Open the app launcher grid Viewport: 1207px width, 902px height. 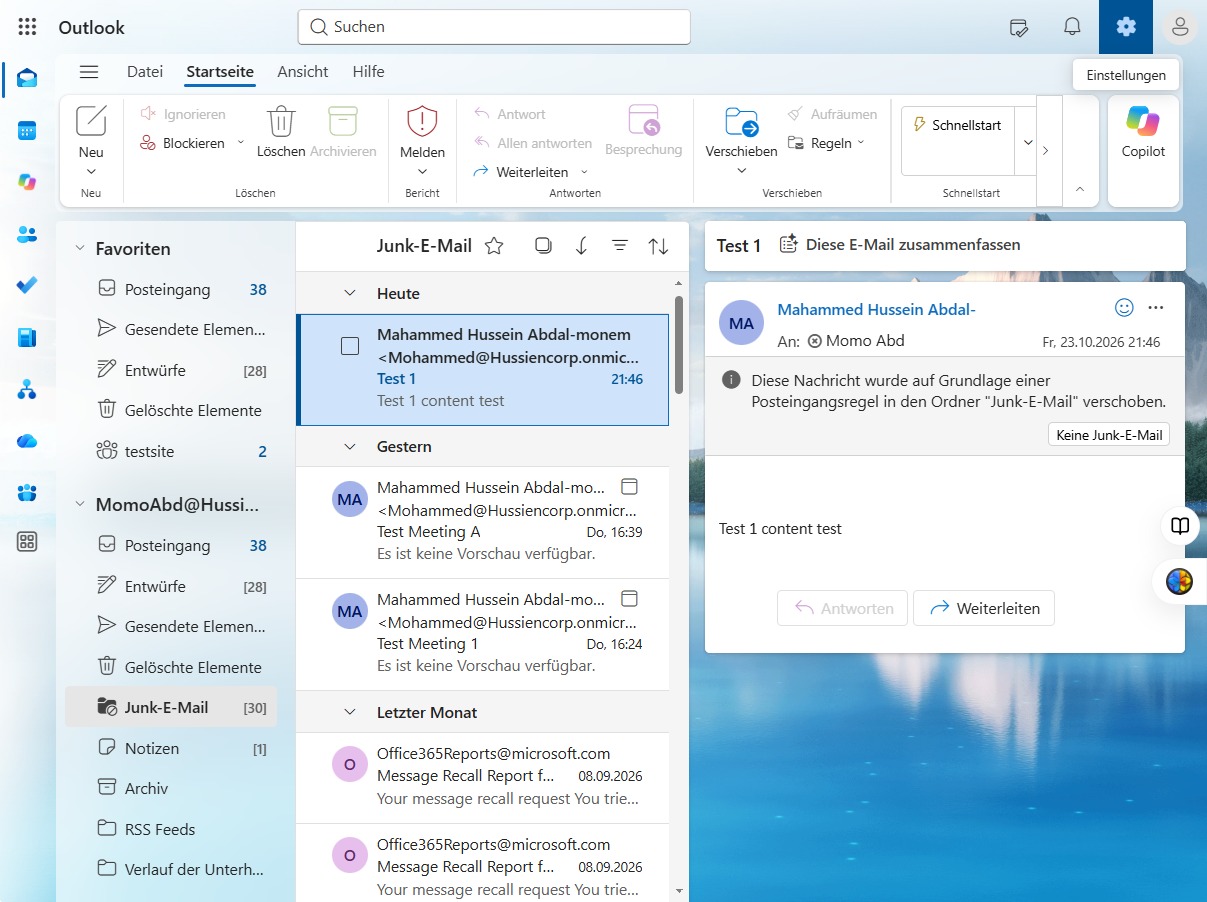(x=28, y=27)
